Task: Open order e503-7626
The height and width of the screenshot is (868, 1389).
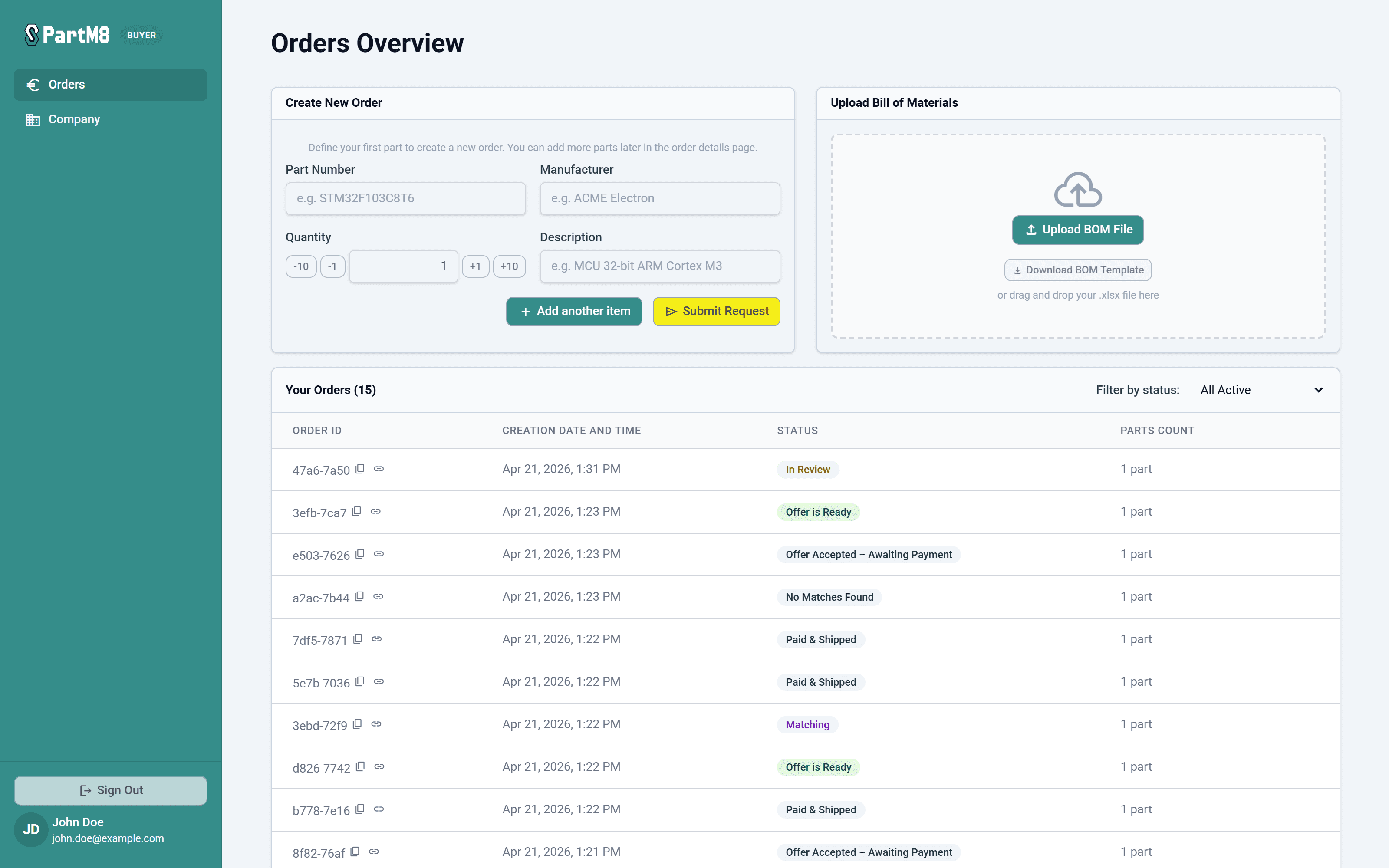Action: coord(321,555)
